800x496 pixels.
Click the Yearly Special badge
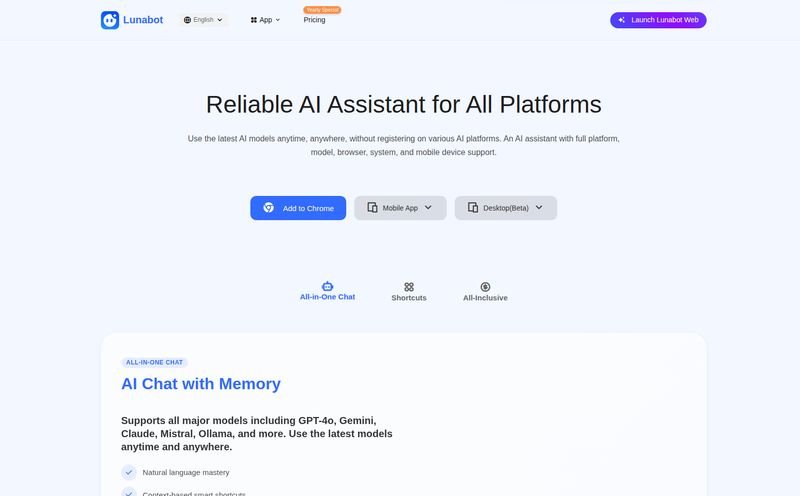322,10
